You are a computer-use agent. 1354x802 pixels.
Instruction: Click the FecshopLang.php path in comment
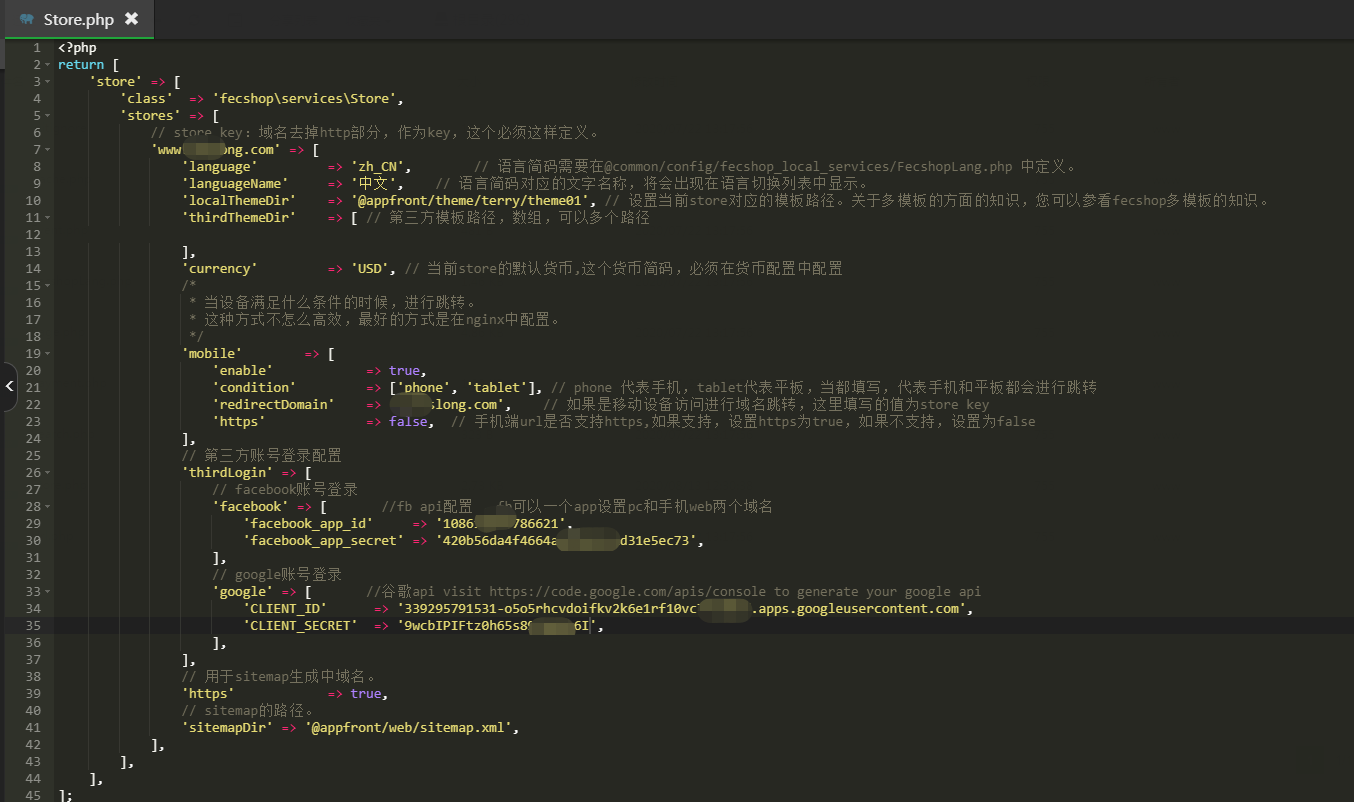(x=809, y=167)
